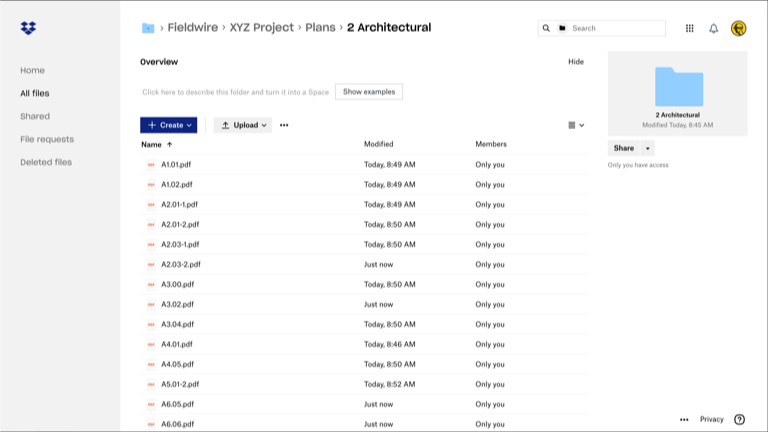Open the apps grid menu
Image resolution: width=768 pixels, height=432 pixels.
pos(689,28)
